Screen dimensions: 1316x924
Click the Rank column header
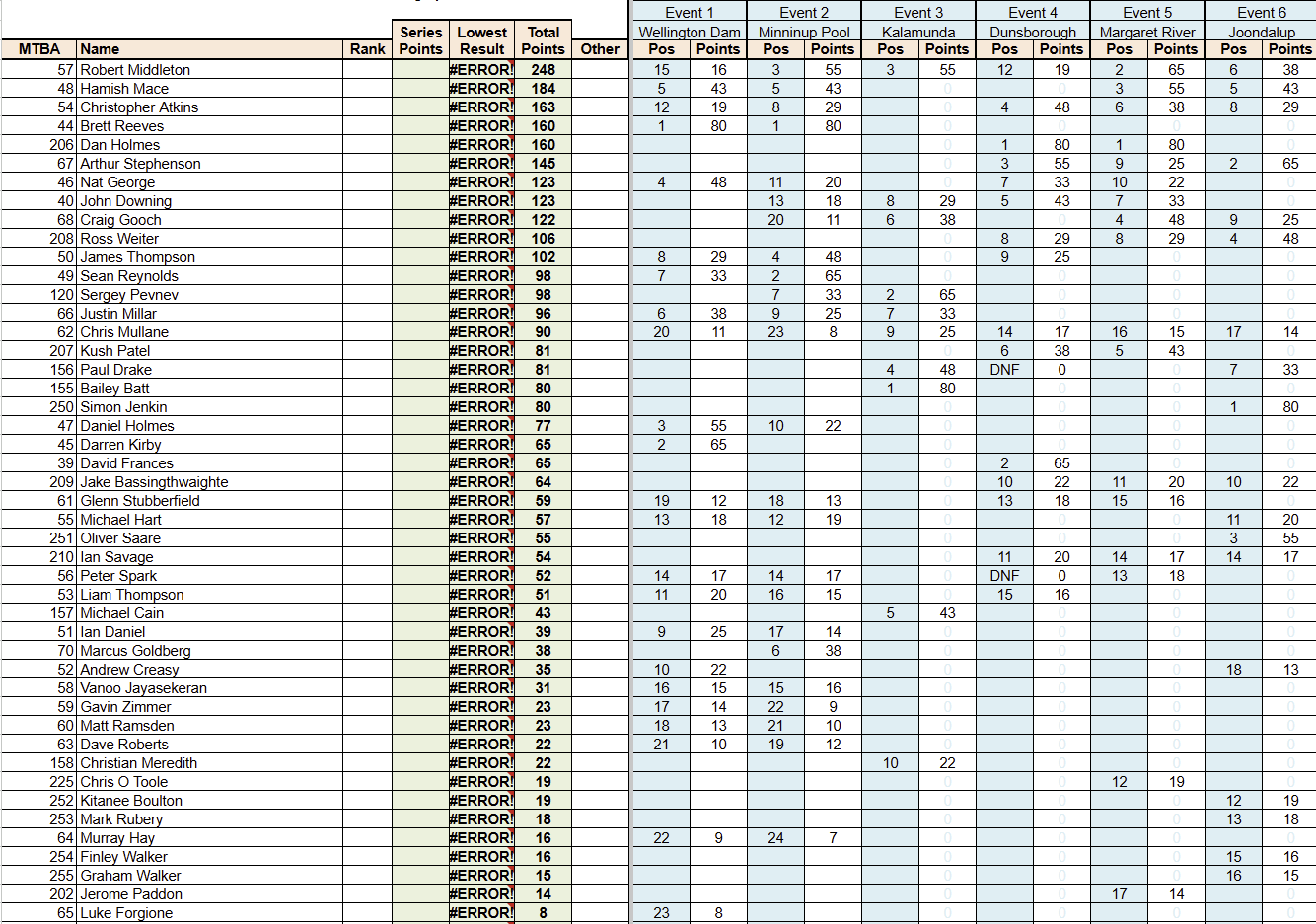coord(367,49)
